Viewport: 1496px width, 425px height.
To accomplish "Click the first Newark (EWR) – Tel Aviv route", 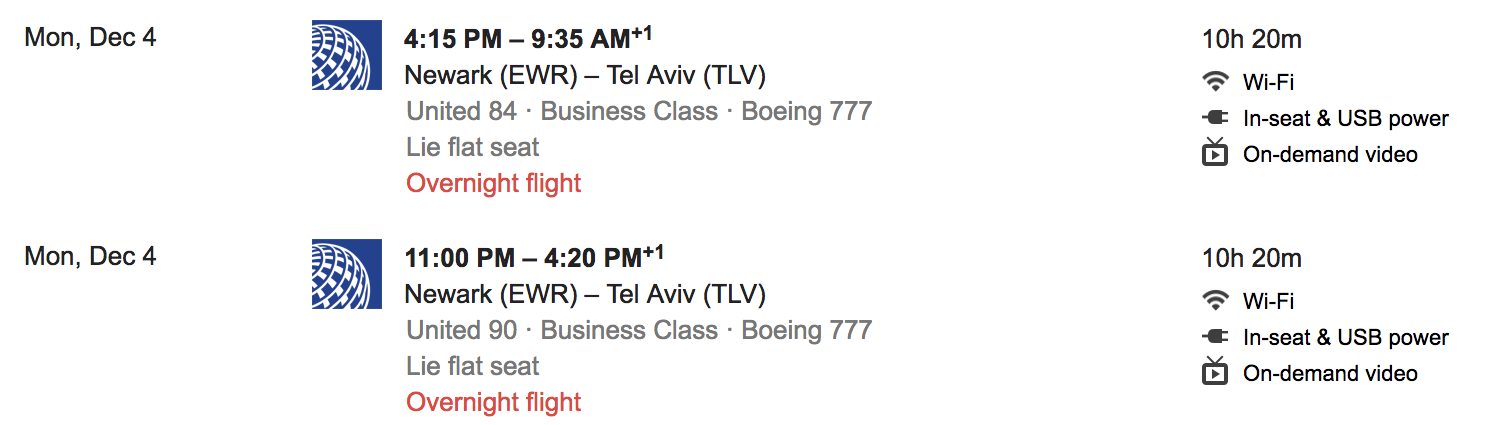I will pyautogui.click(x=585, y=75).
